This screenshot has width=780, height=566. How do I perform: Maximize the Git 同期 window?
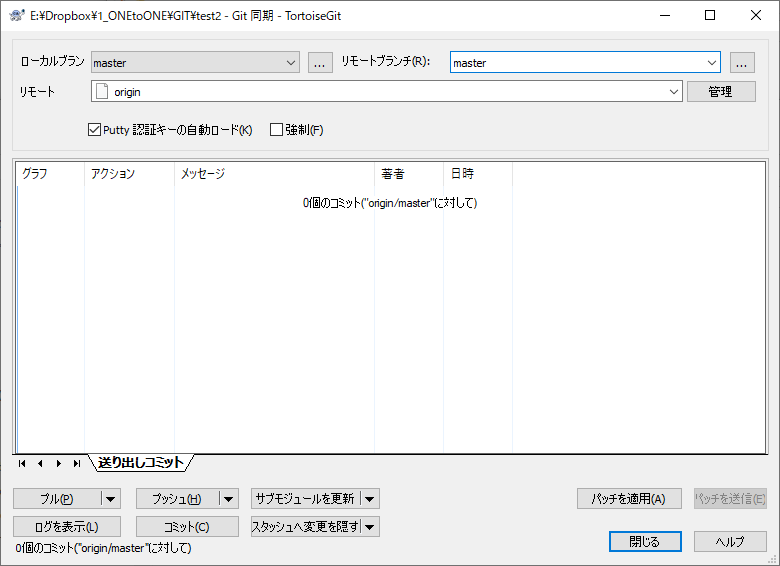click(710, 15)
